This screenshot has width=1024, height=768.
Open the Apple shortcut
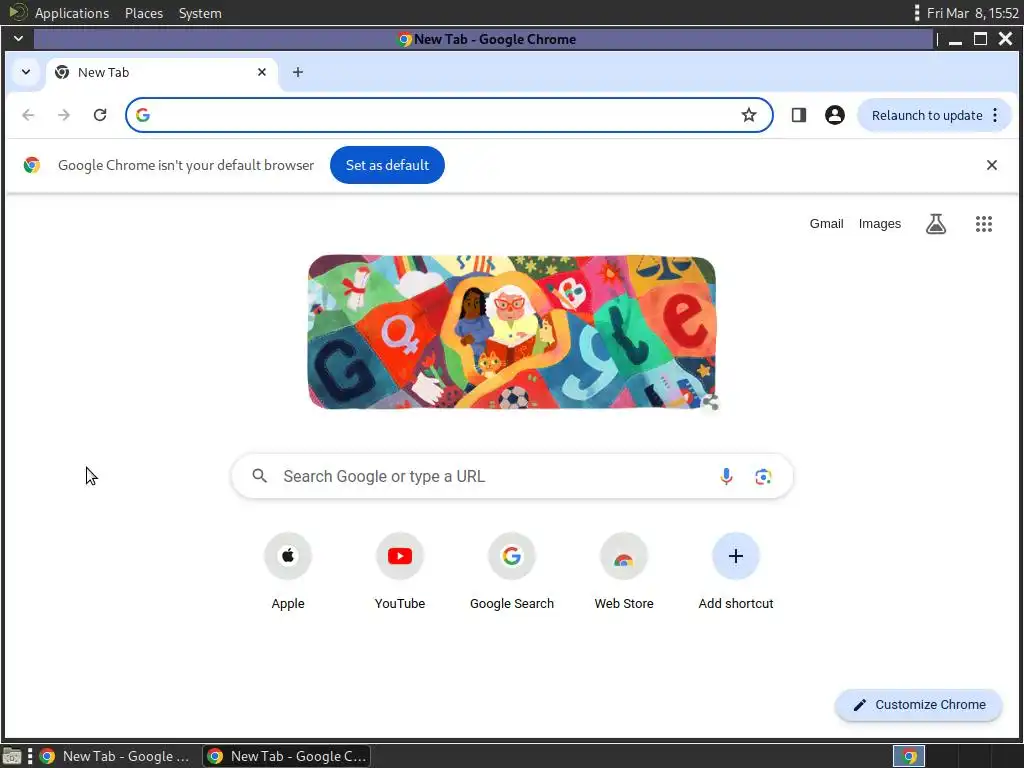288,572
